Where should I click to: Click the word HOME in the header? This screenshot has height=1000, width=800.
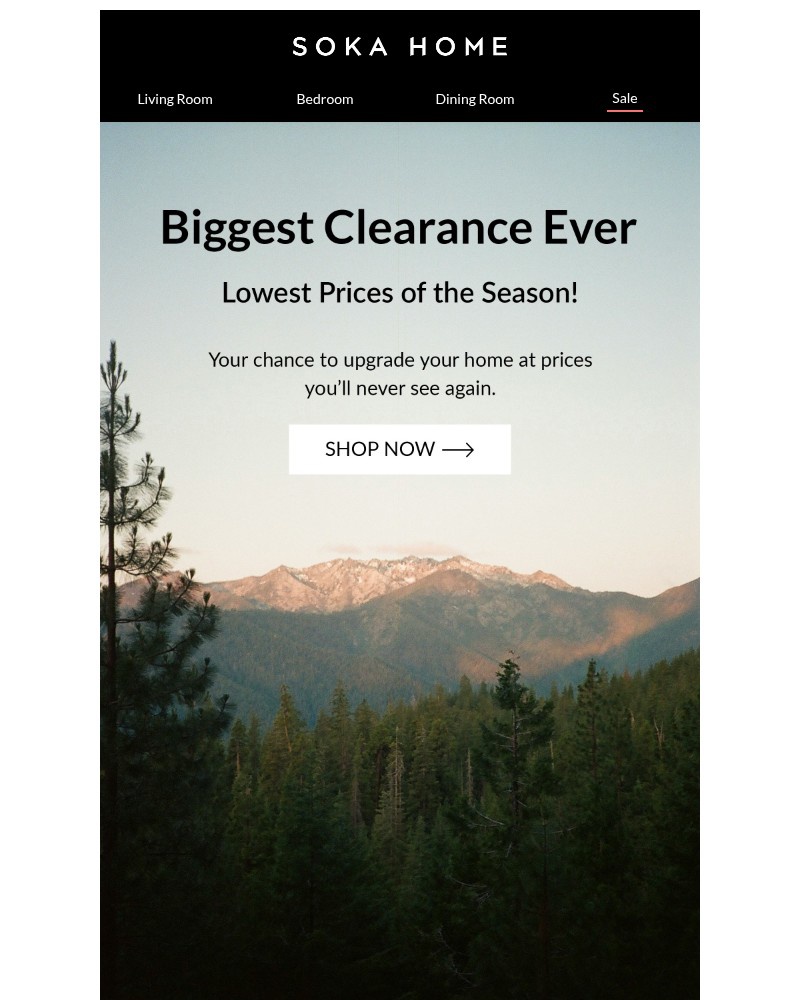point(459,47)
